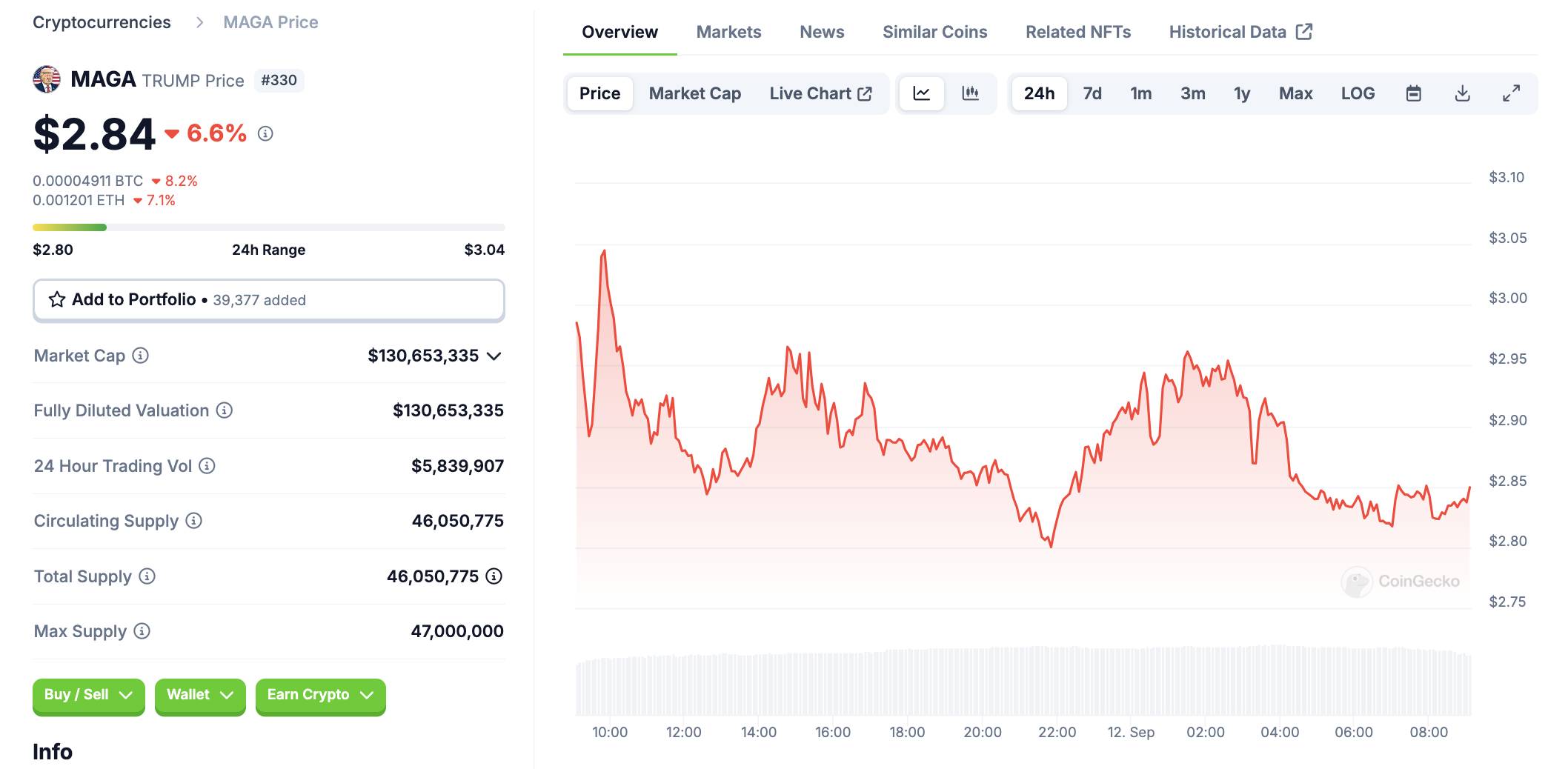Viewport: 1568px width, 769px height.
Task: Open the calendar date range picker
Action: (1414, 93)
